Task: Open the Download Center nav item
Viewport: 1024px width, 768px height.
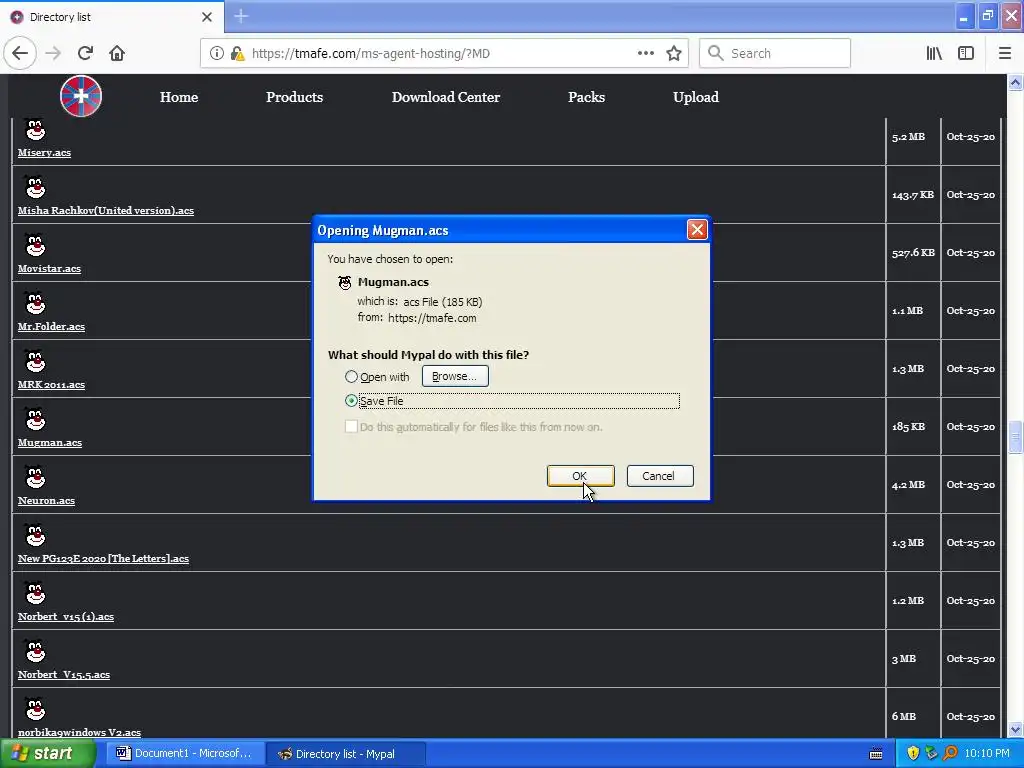Action: [x=446, y=97]
